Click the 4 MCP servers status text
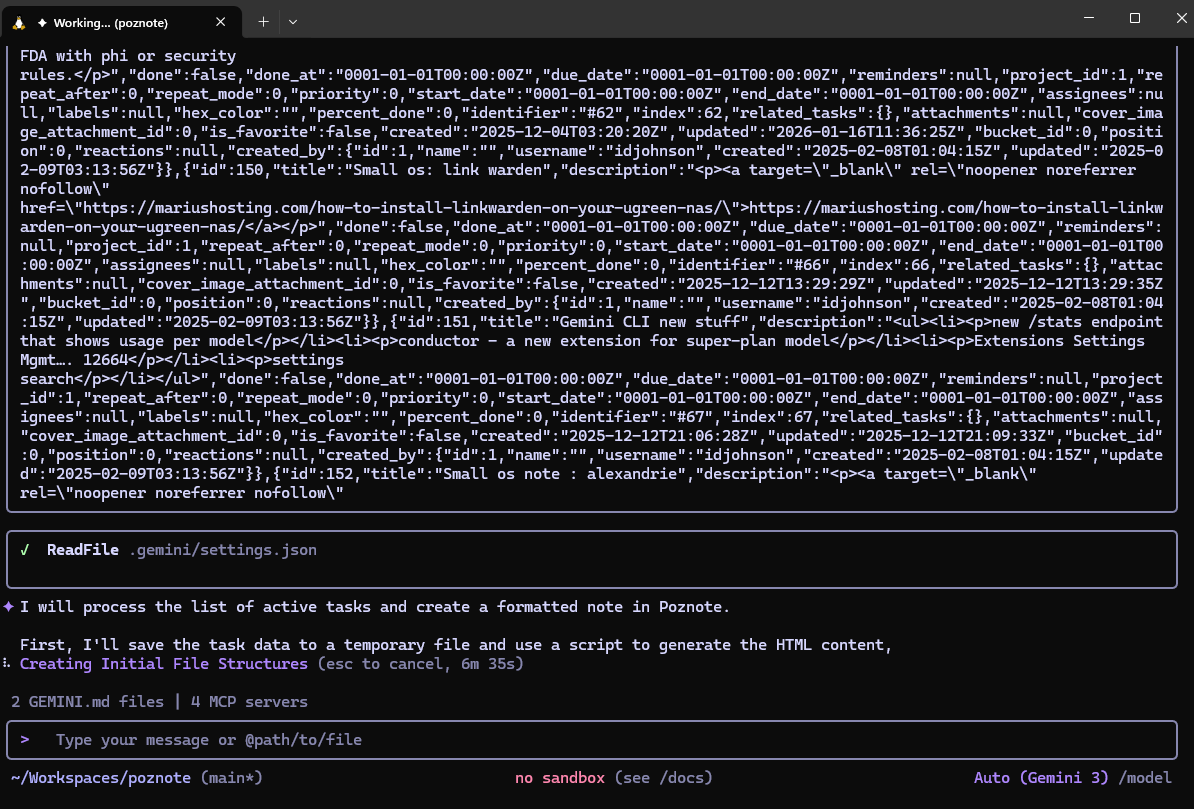The width and height of the screenshot is (1194, 809). click(x=249, y=702)
